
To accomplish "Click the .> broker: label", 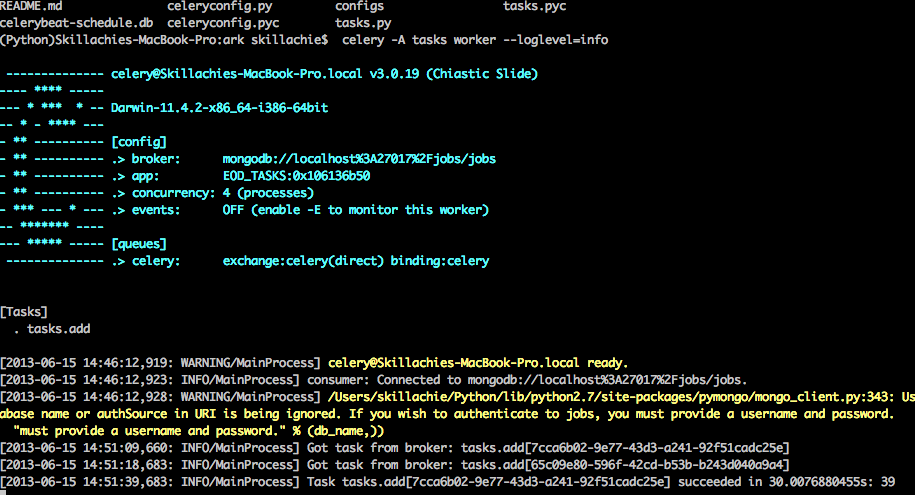I will 146,159.
